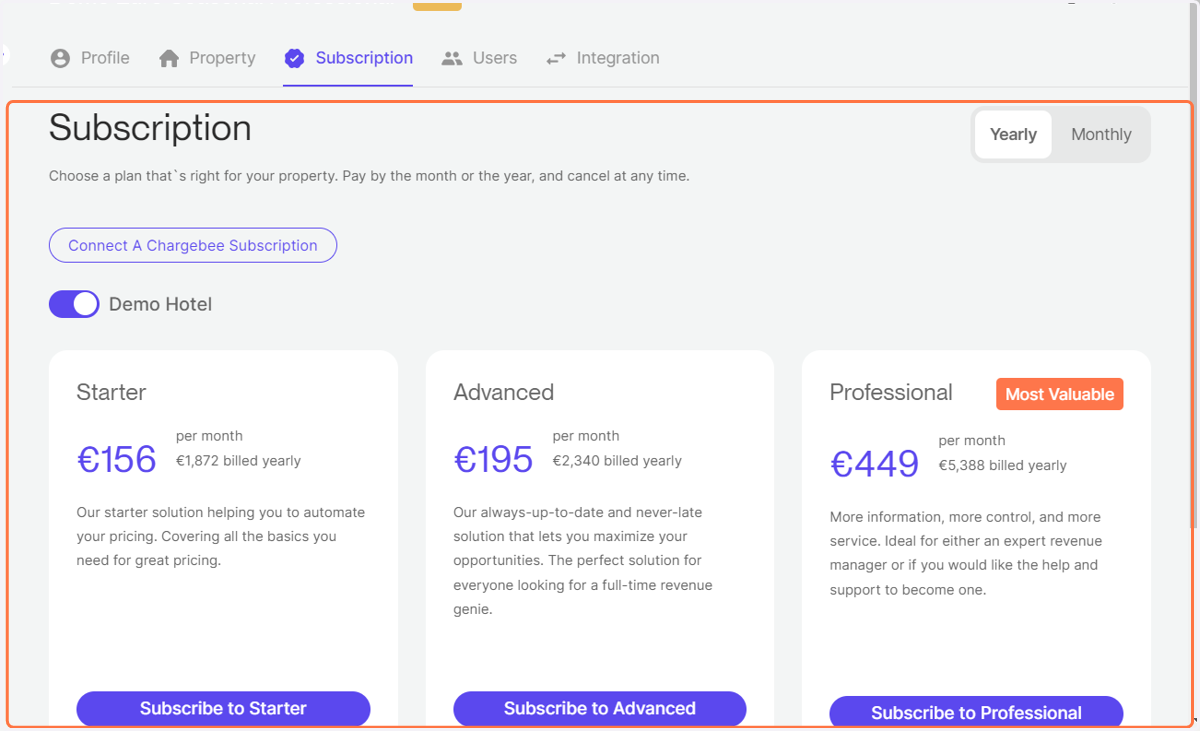The width and height of the screenshot is (1200, 731).
Task: Click the verified badge icon beside Subscription
Action: (294, 58)
